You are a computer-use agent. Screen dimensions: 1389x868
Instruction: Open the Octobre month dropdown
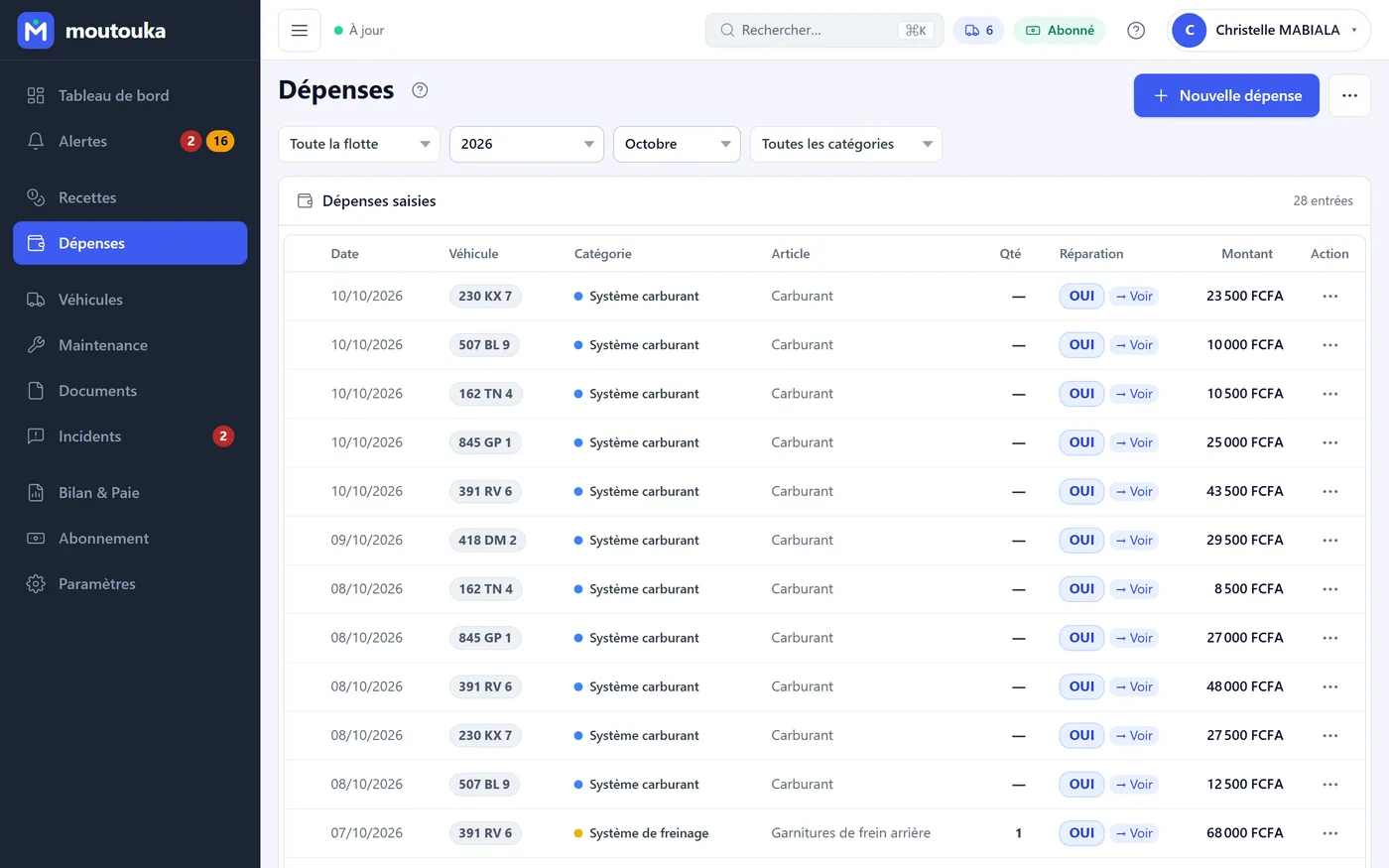coord(677,144)
